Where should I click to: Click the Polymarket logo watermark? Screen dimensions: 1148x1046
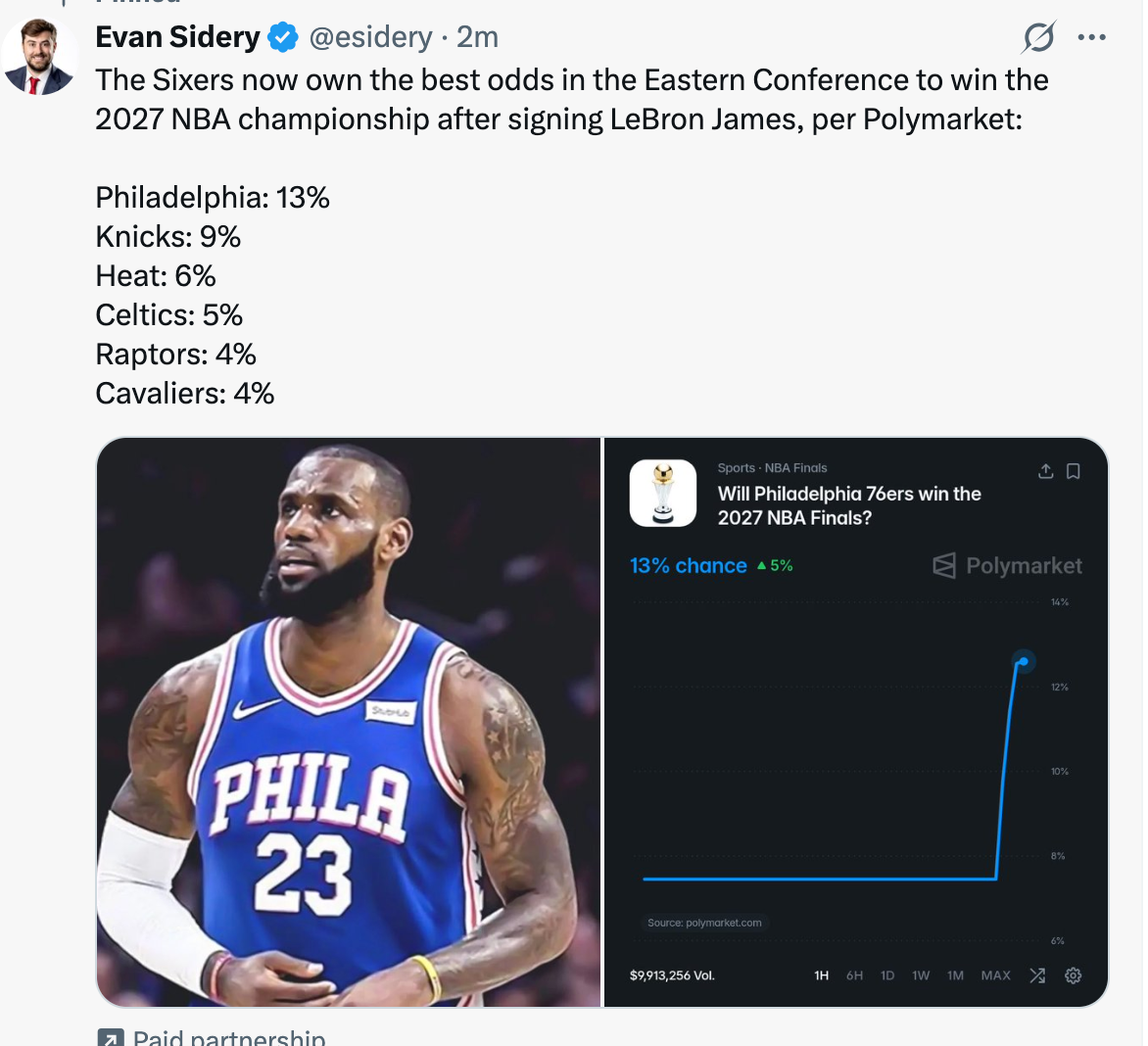pyautogui.click(x=1007, y=565)
